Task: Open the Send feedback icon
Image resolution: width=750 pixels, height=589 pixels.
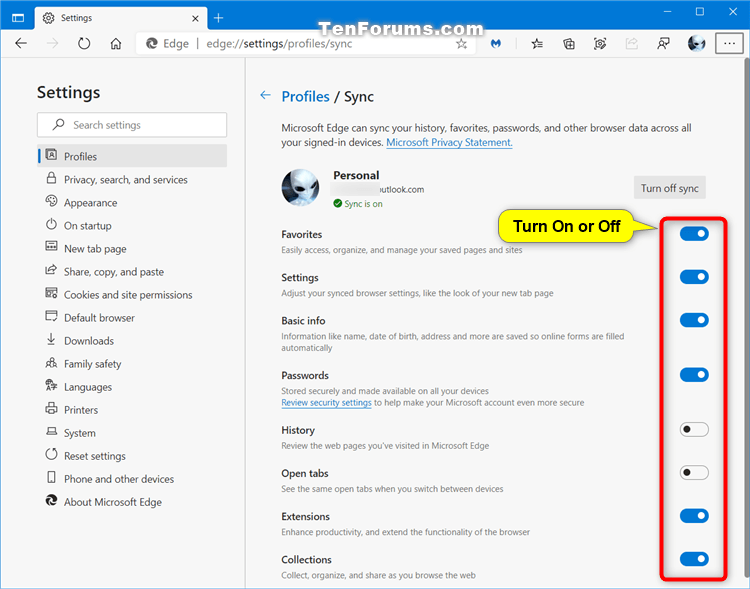Action: pyautogui.click(x=663, y=44)
